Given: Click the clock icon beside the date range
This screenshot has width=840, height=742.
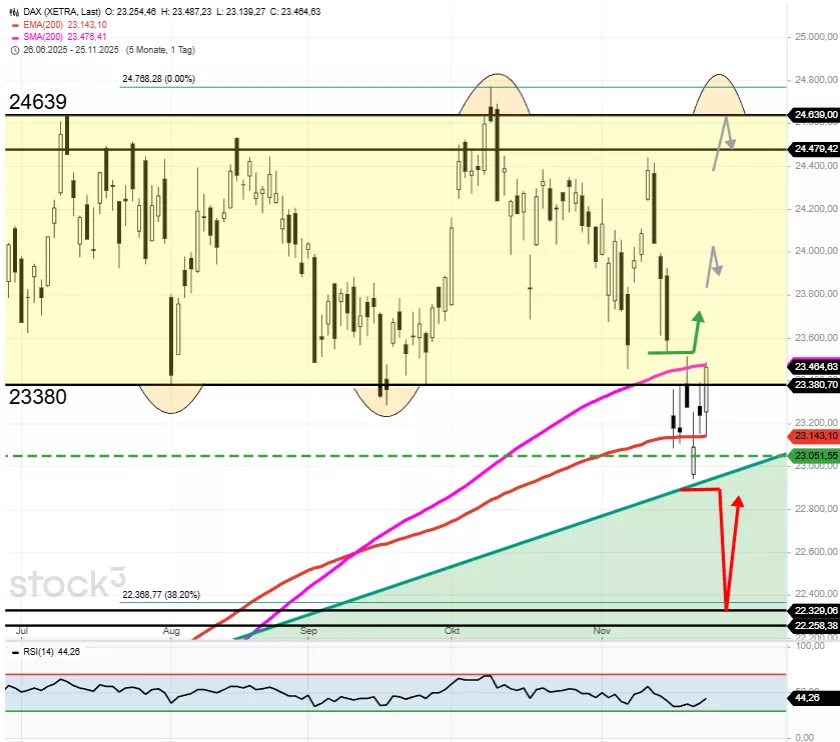Looking at the screenshot, I should [x=14, y=47].
